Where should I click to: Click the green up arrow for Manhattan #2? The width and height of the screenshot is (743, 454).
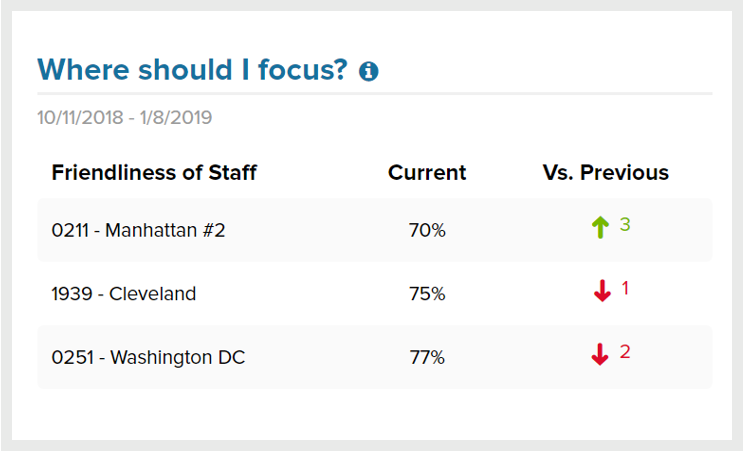pyautogui.click(x=600, y=228)
